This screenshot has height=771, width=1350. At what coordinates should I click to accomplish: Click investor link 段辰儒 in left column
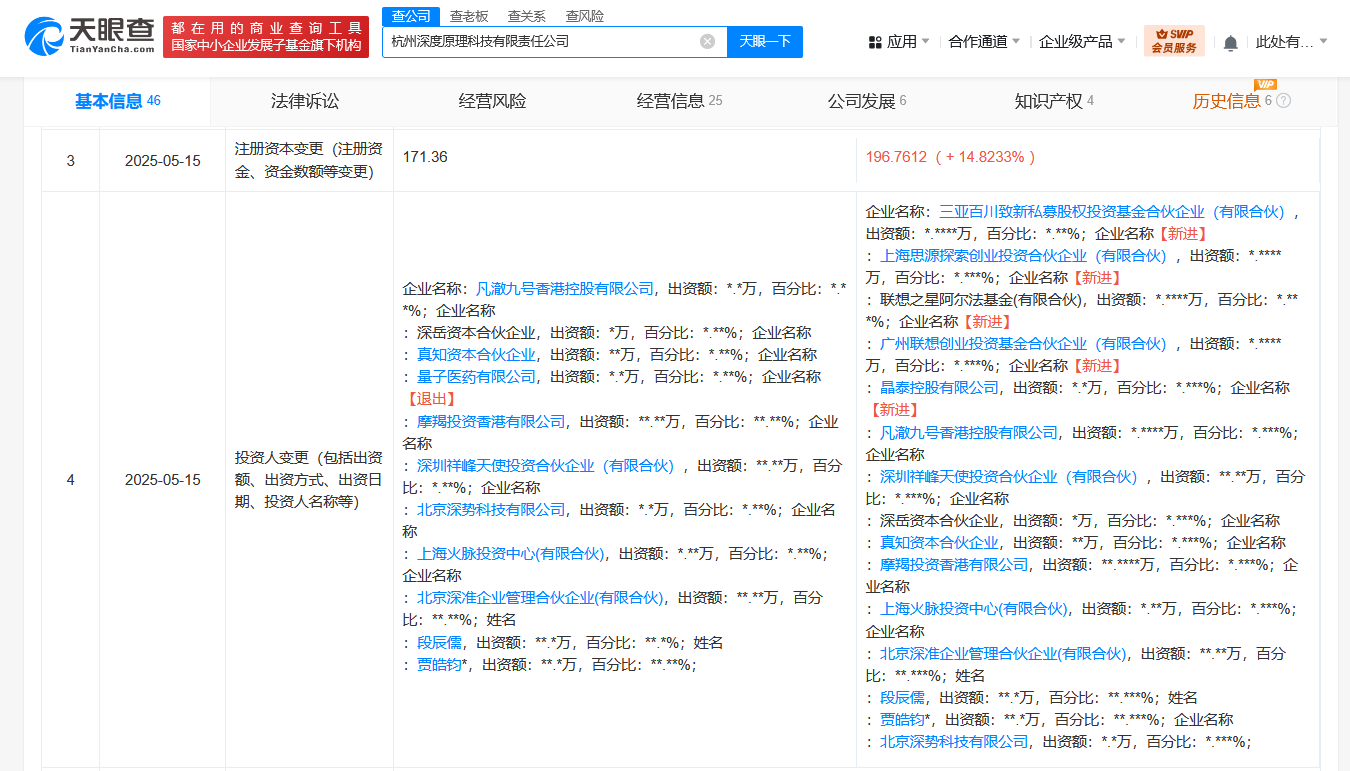pyautogui.click(x=440, y=643)
